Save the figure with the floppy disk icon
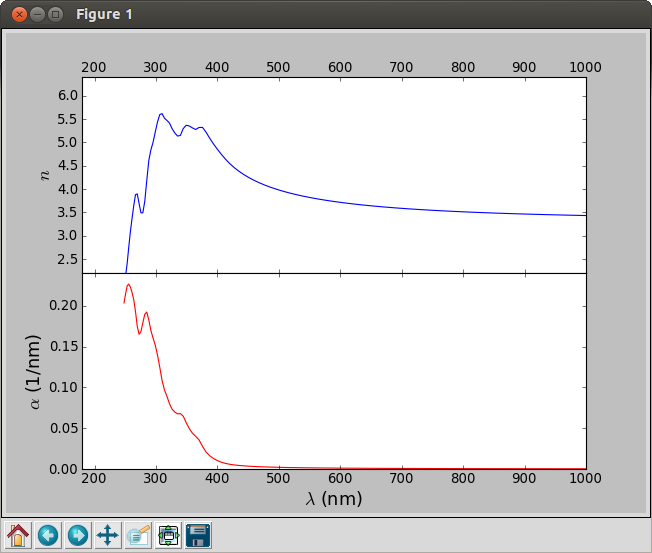This screenshot has width=652, height=553. [x=199, y=535]
